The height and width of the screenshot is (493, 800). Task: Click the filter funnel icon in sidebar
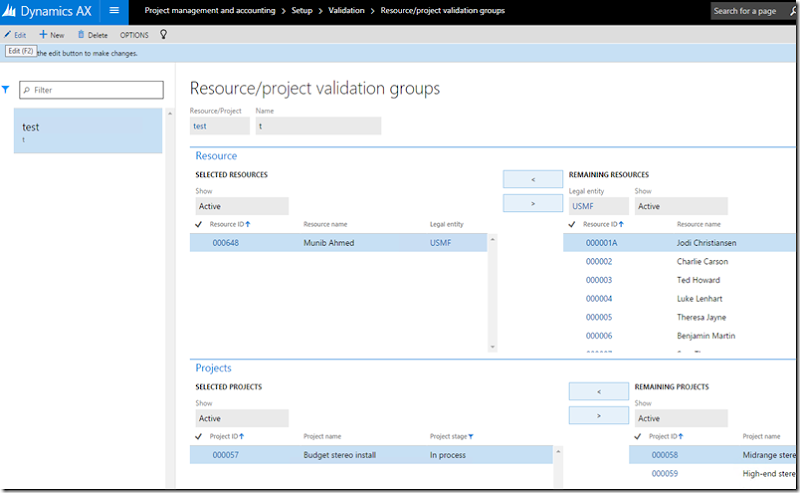[6, 90]
